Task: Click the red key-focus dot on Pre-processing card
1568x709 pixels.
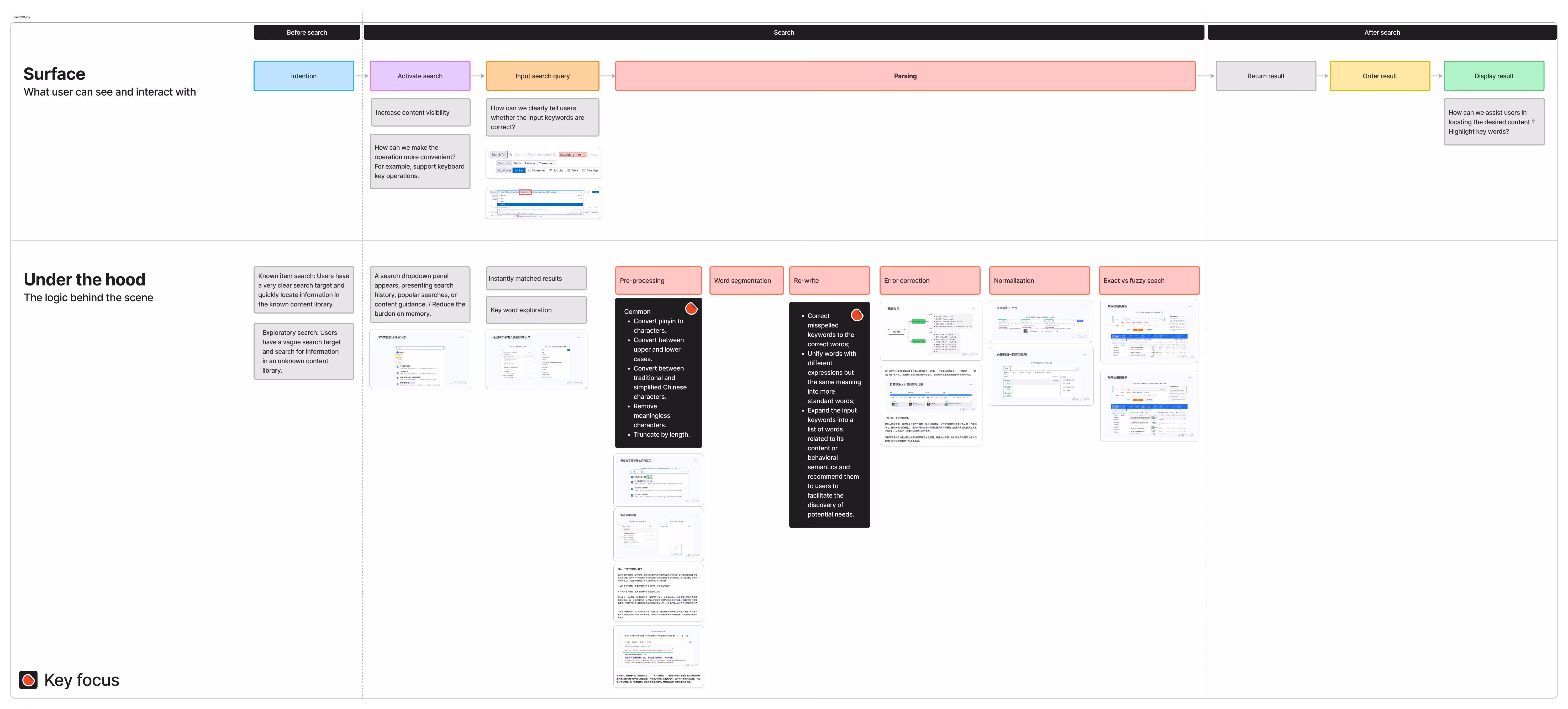Action: click(x=691, y=308)
